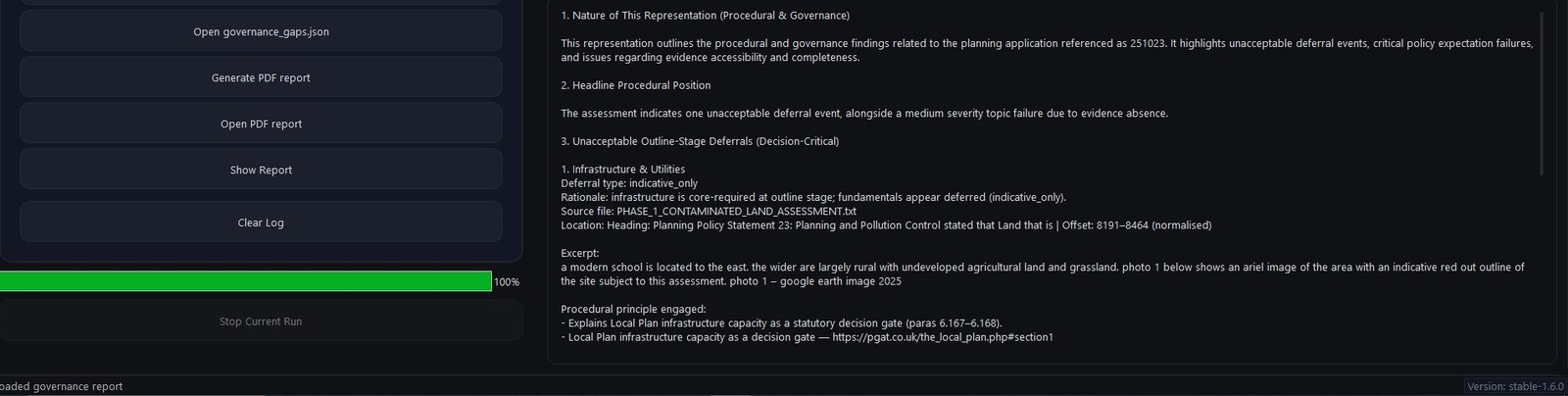The image size is (1568, 396).
Task: Open the pgat.co.uk local plan link
Action: 942,337
